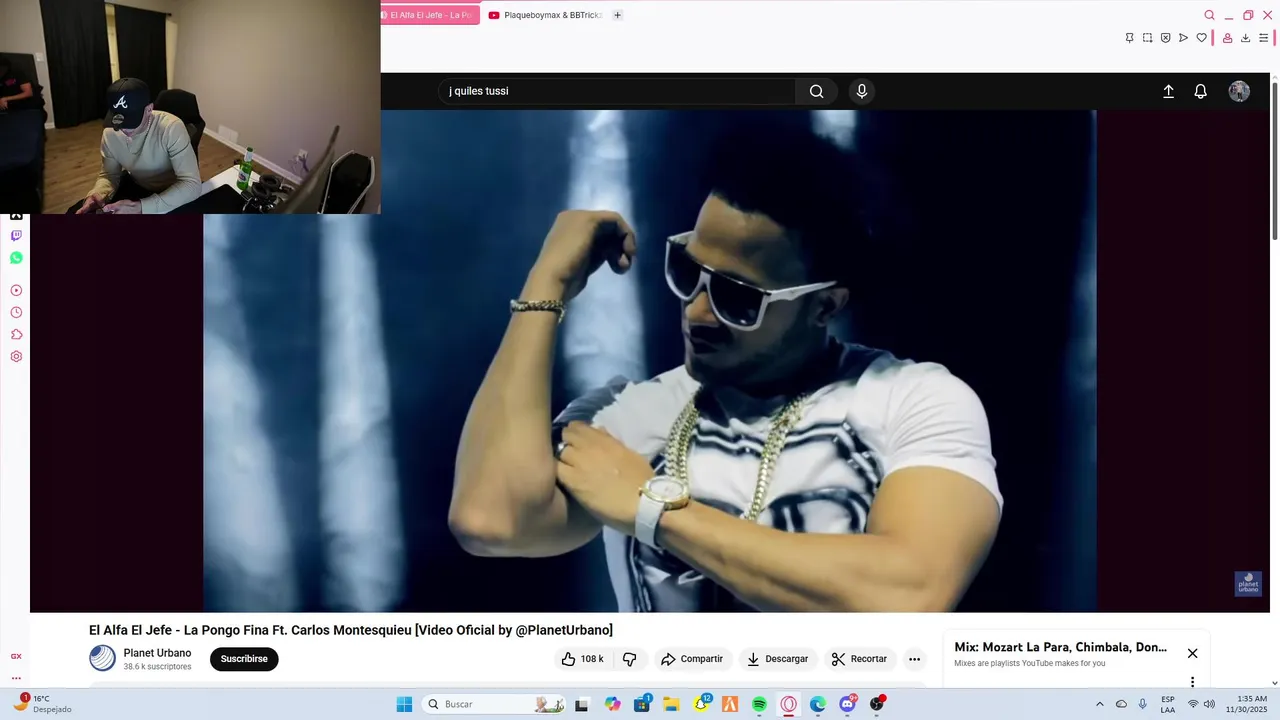
Task: Click the Planet Urbano channel avatar
Action: 103,658
